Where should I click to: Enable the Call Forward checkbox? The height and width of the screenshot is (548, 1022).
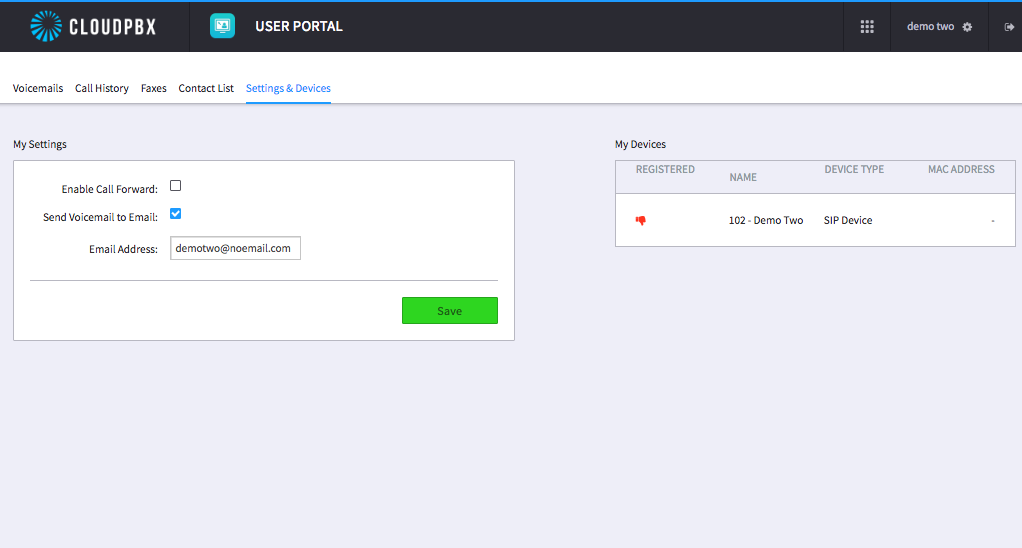175,186
